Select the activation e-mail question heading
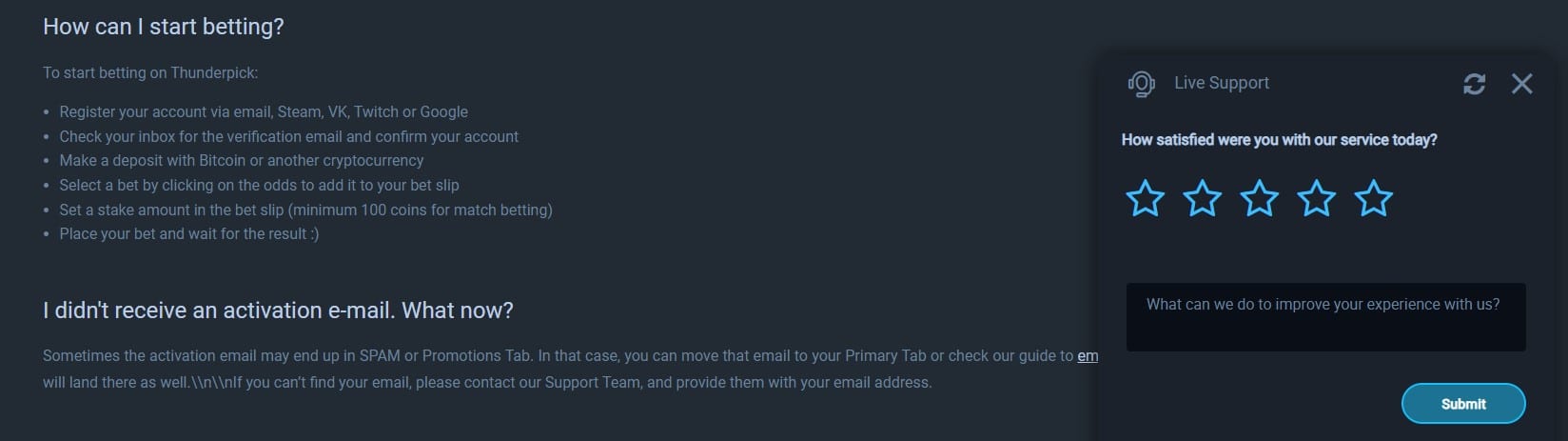1568x441 pixels. (278, 311)
